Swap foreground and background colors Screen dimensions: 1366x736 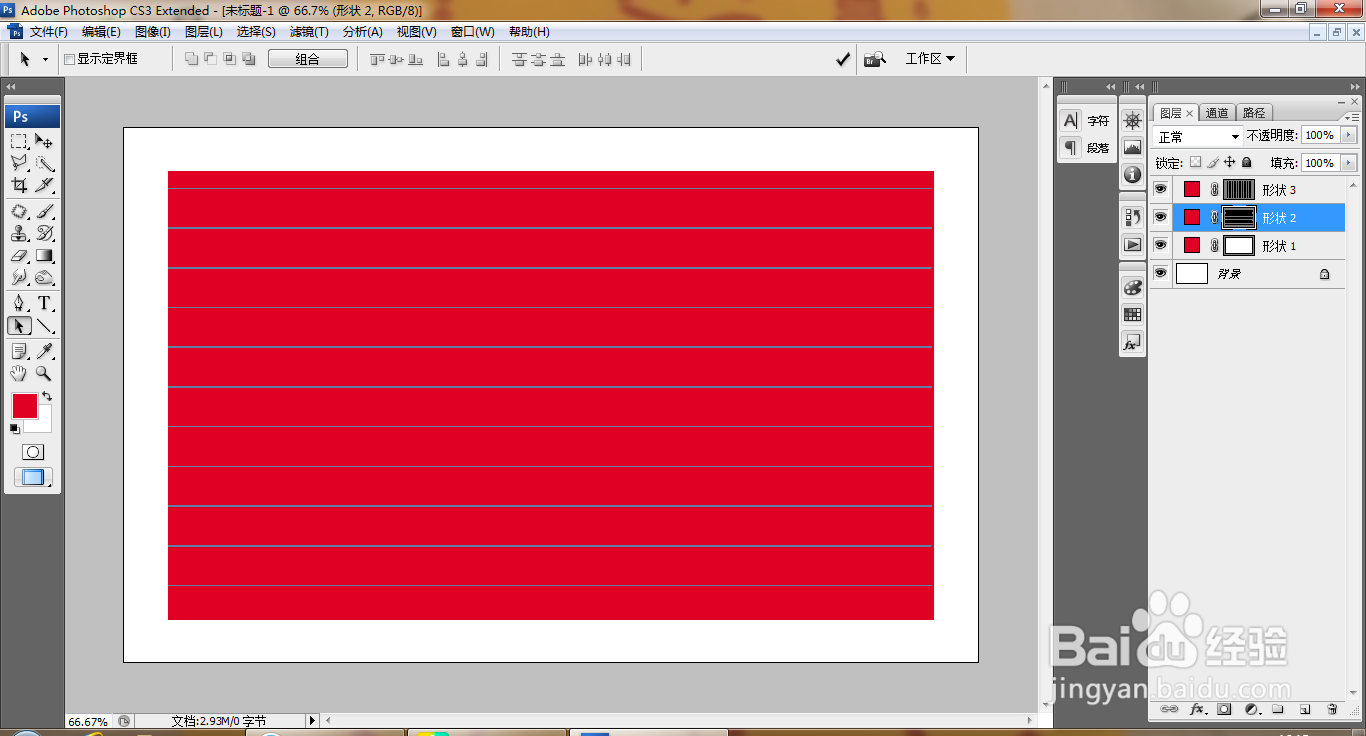coord(46,397)
